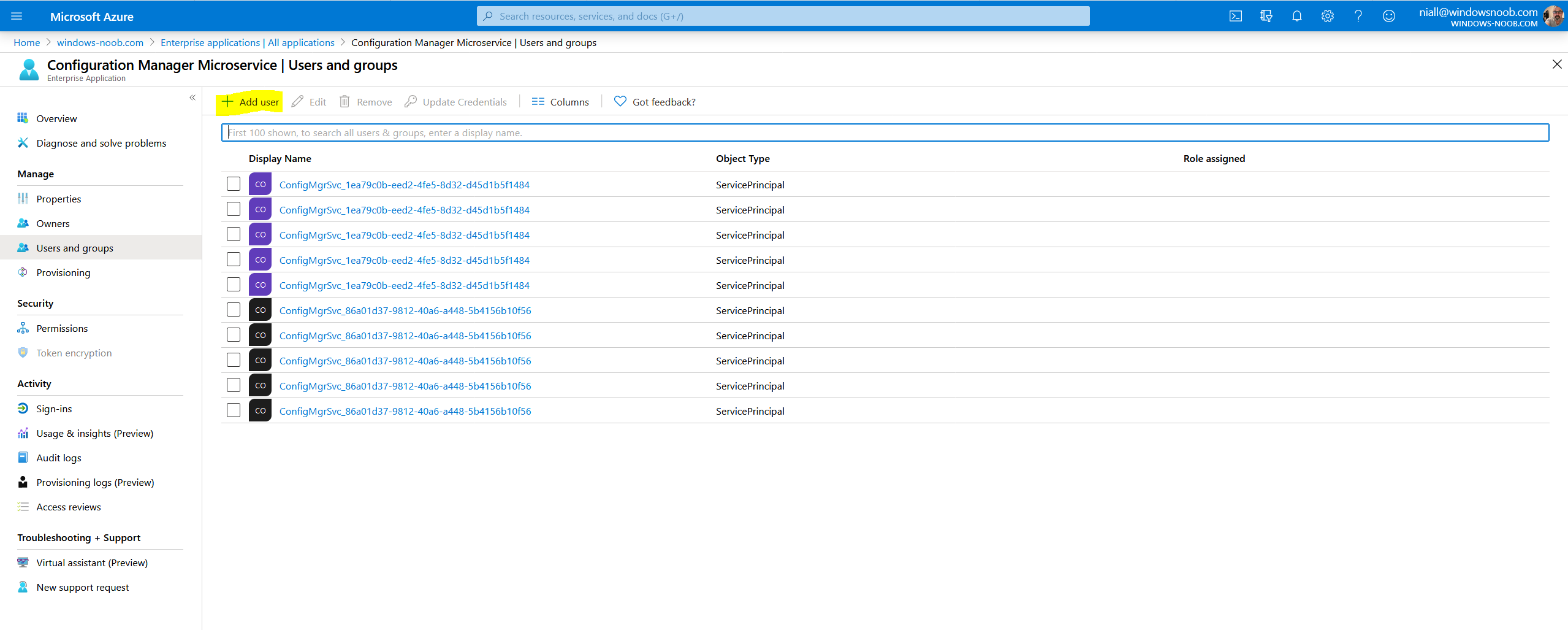
Task: Open Access reviews
Action: coord(68,507)
